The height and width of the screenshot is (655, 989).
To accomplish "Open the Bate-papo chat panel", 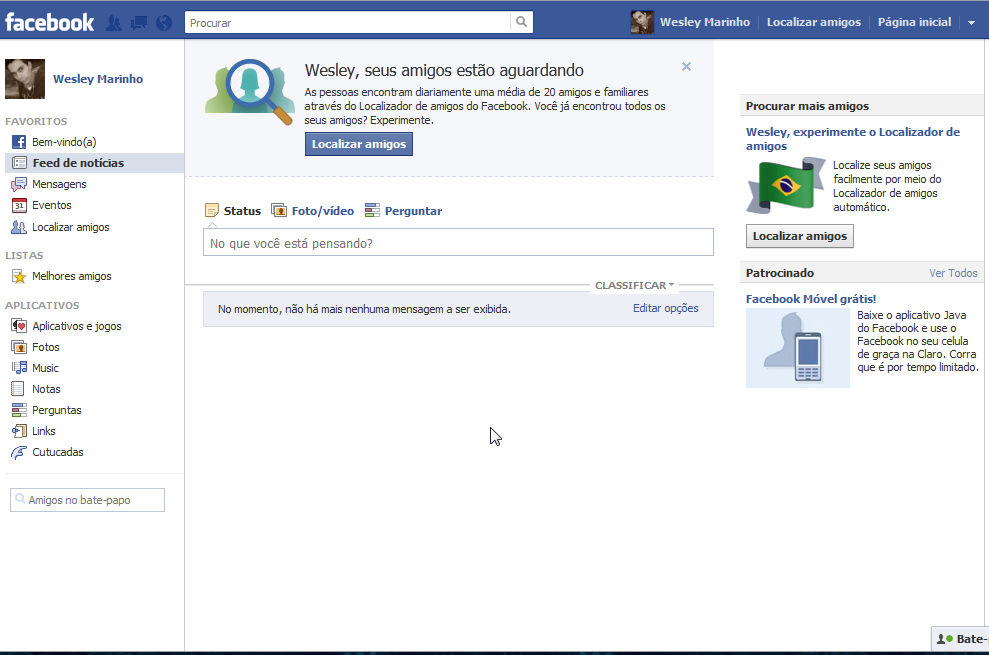I will click(961, 639).
